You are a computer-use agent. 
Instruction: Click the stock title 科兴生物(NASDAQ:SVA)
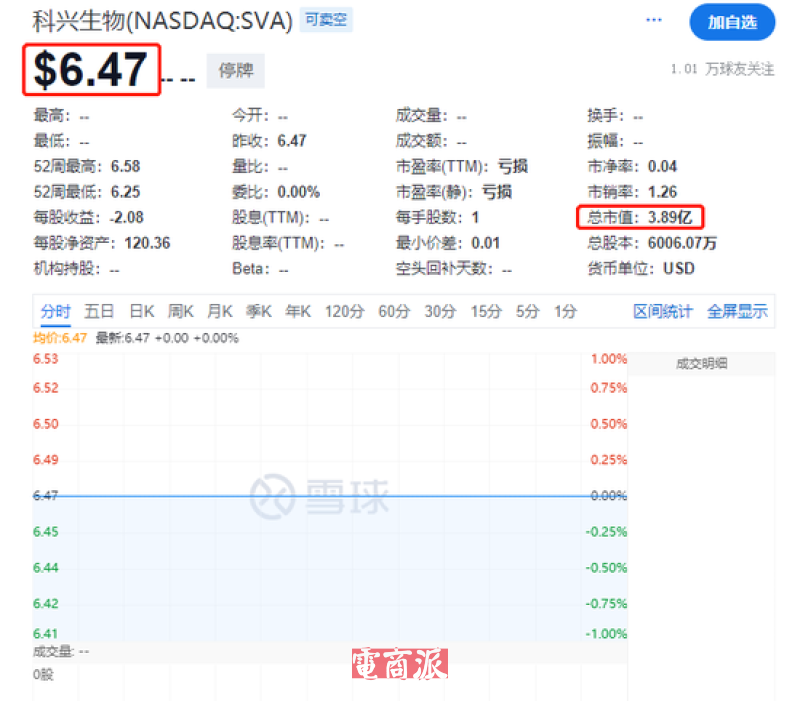point(162,21)
